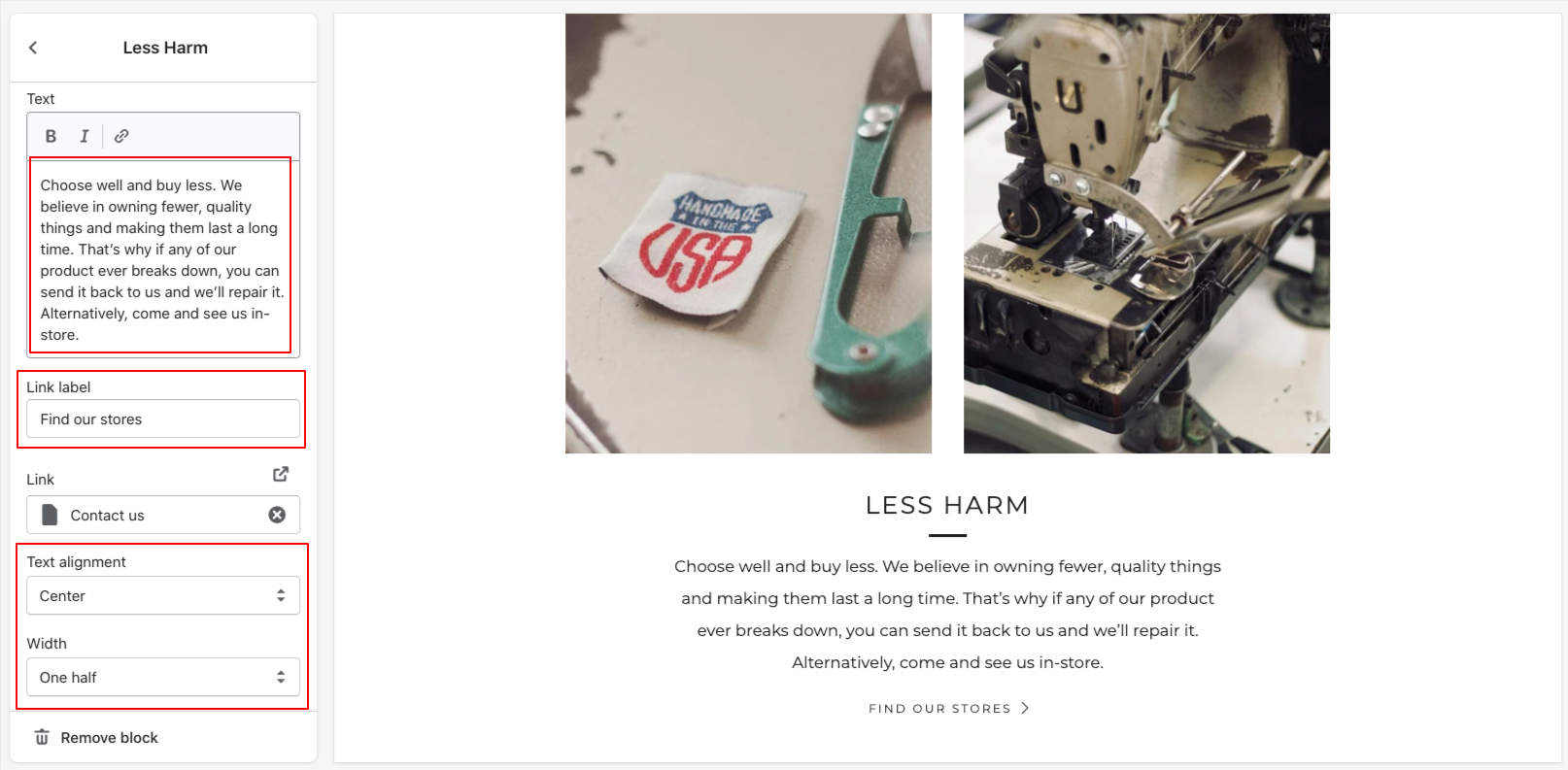Click the chevron arrow after Find Our Stores
This screenshot has width=1568, height=770.
click(1024, 708)
